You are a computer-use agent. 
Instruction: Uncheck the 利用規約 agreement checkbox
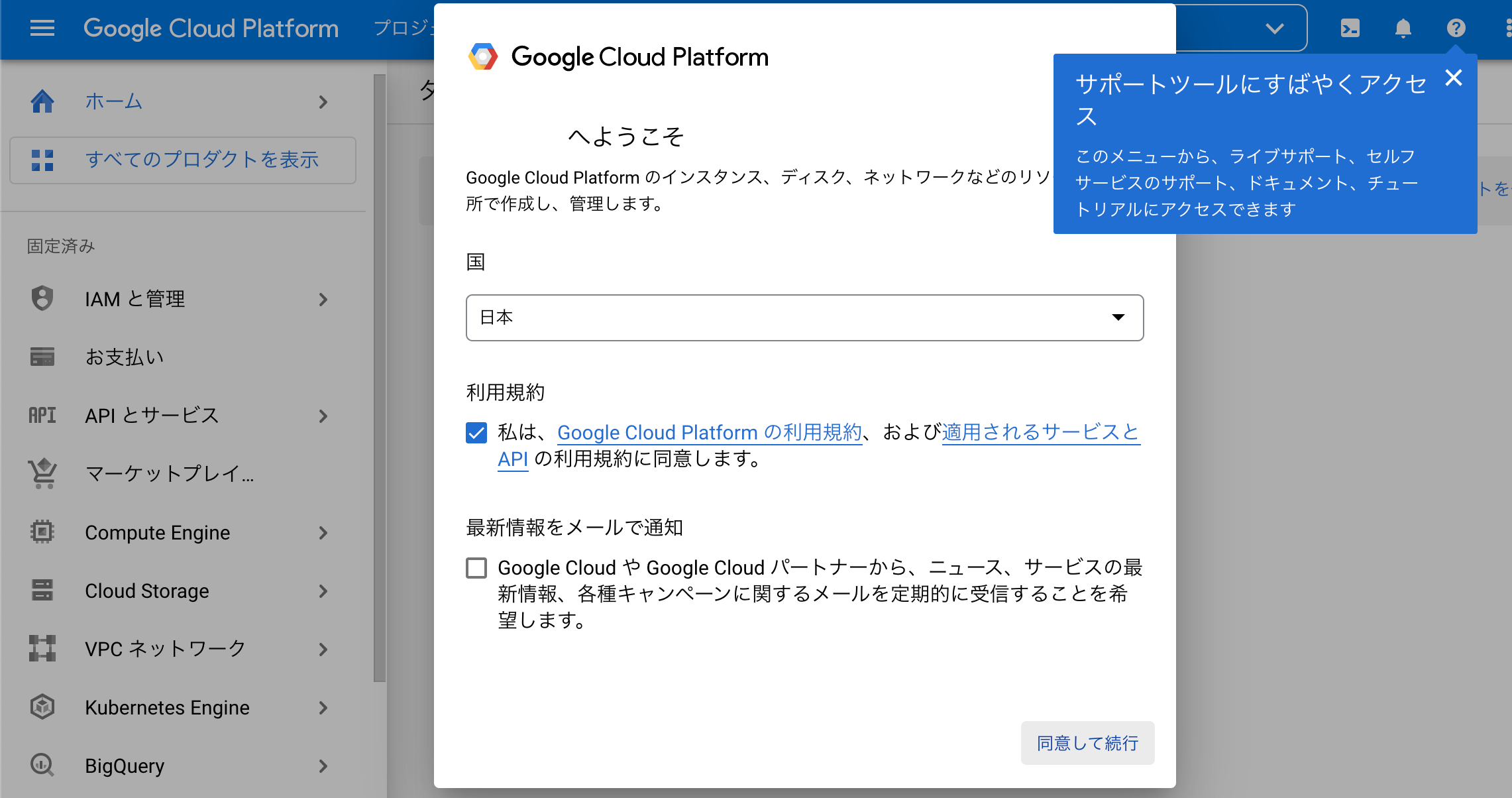point(476,433)
